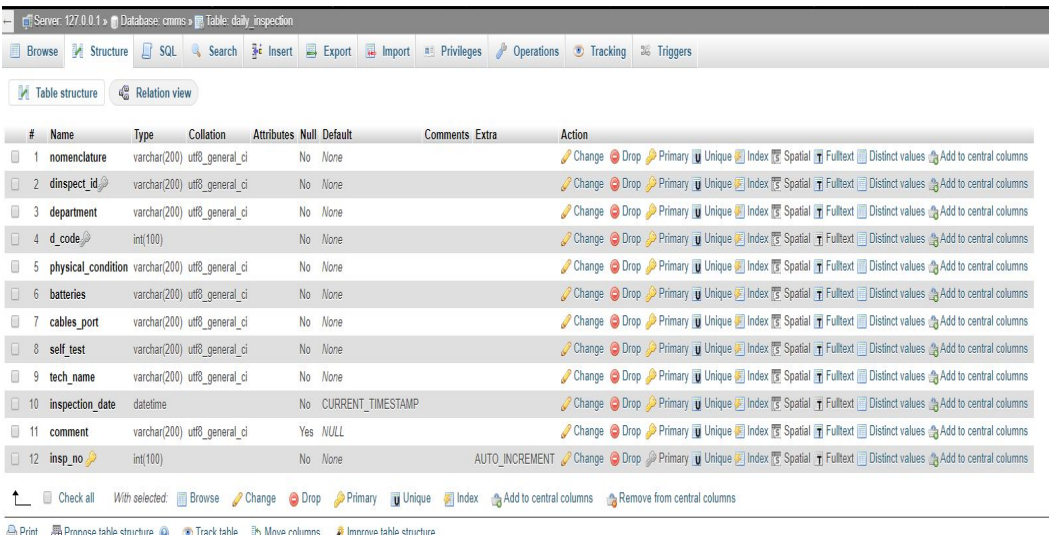
Task: Click the server icon in the breadcrumb
Action: click(x=27, y=21)
